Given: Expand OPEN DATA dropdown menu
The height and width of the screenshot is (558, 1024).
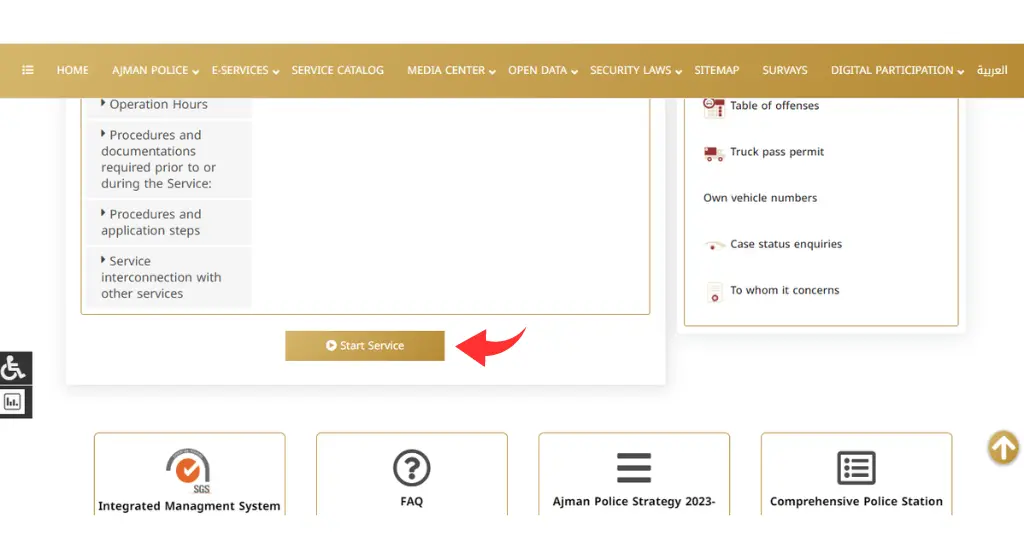Looking at the screenshot, I should pos(543,70).
